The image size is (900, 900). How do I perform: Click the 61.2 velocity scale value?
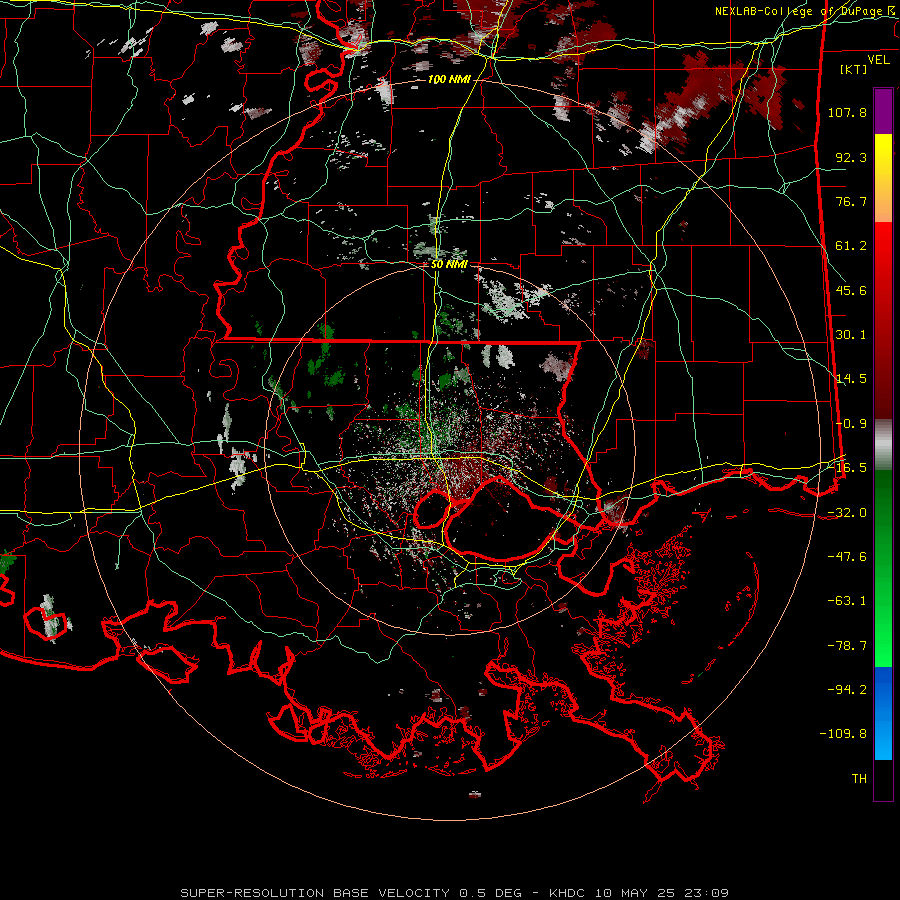(x=851, y=246)
